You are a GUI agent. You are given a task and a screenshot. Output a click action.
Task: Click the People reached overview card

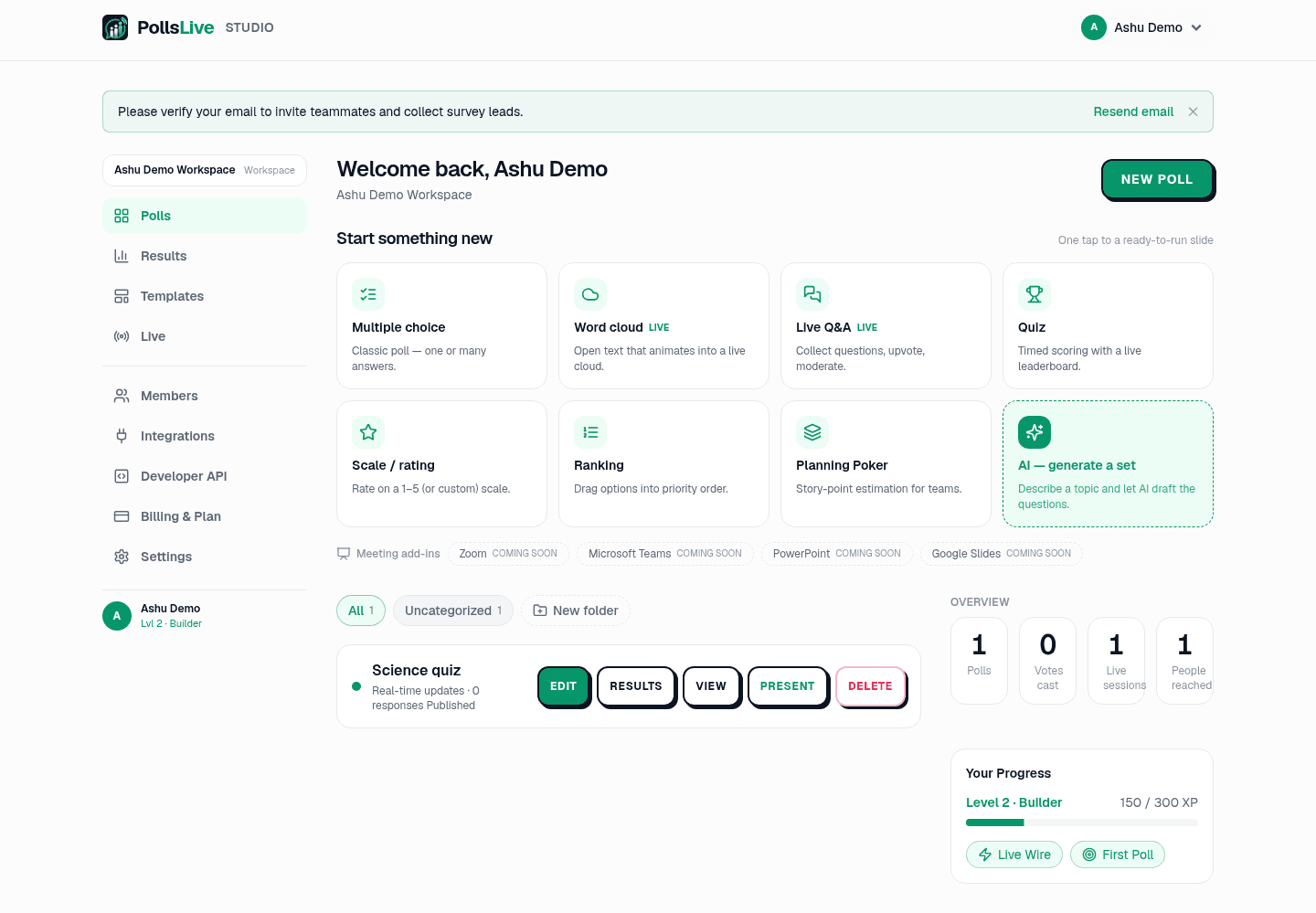click(x=1184, y=661)
